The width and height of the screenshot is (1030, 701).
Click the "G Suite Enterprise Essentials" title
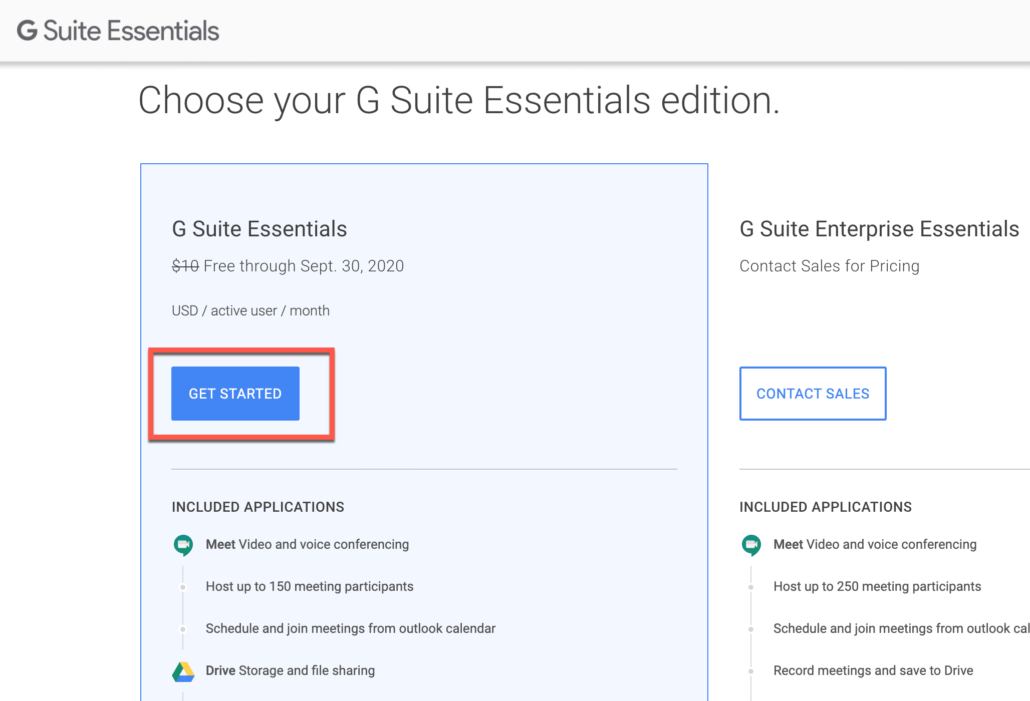(879, 229)
